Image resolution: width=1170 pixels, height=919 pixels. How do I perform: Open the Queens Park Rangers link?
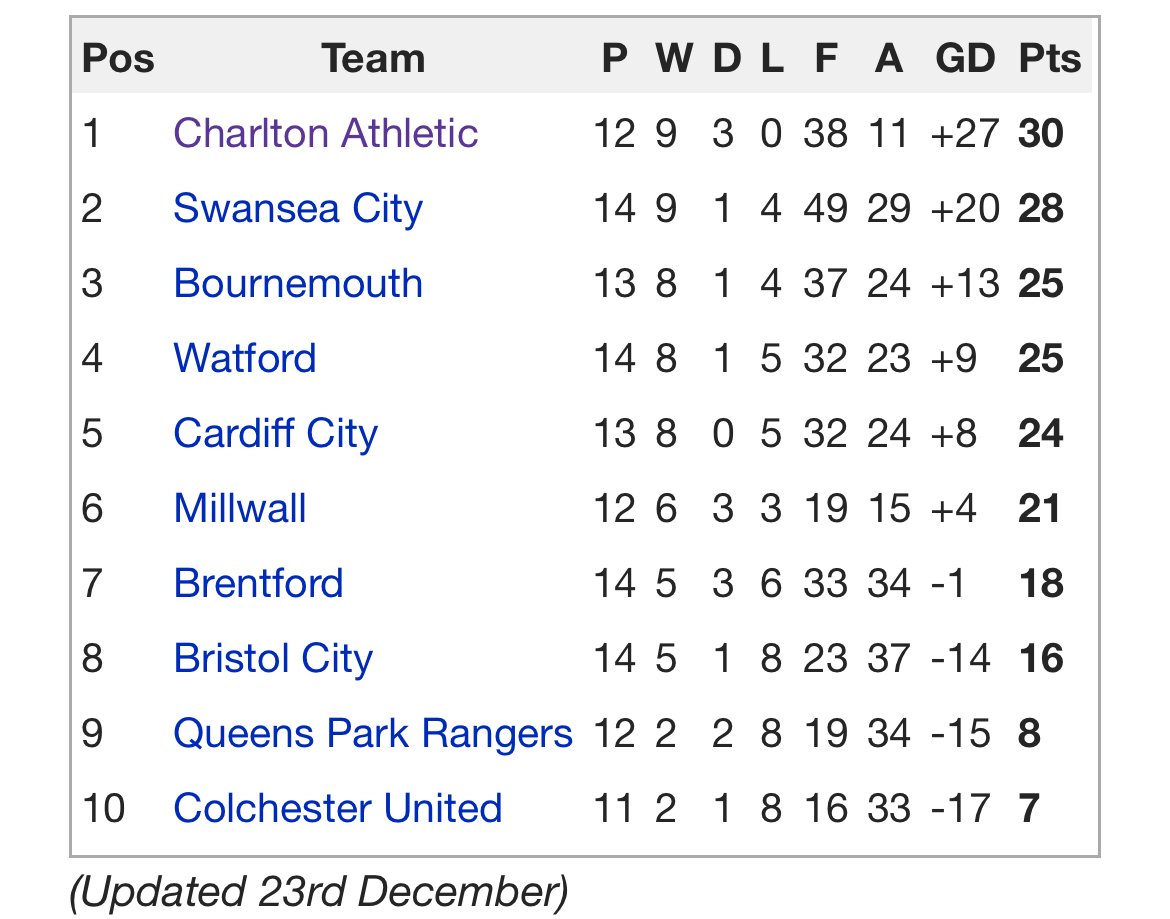(x=372, y=734)
